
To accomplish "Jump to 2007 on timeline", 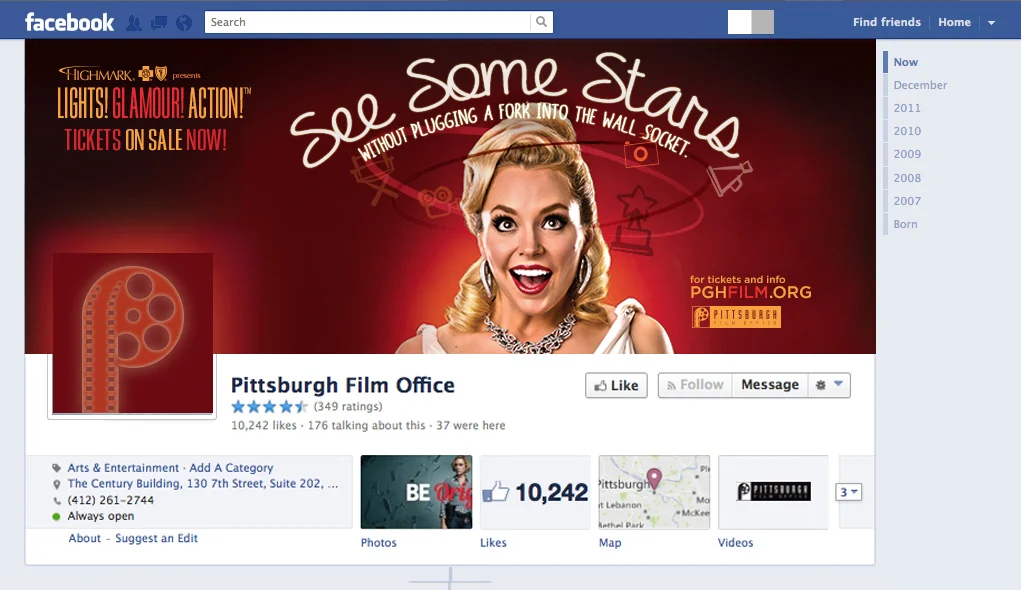I will (x=907, y=201).
